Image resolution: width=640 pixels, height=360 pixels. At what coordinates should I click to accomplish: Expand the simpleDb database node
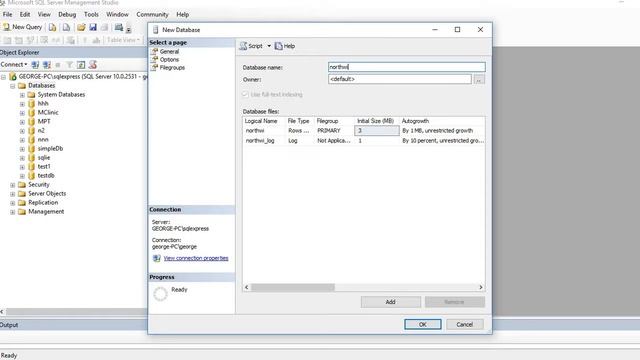pos(22,149)
